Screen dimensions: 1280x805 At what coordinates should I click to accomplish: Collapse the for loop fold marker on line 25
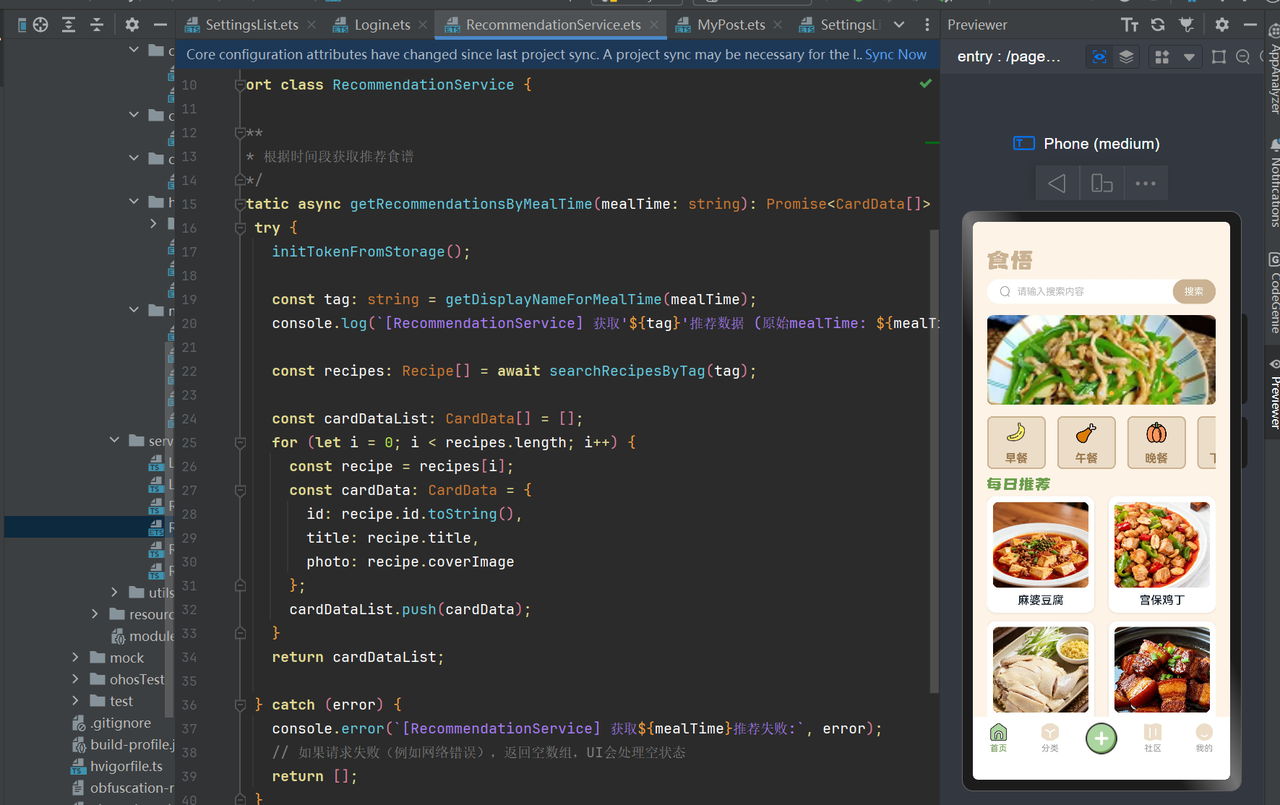240,442
